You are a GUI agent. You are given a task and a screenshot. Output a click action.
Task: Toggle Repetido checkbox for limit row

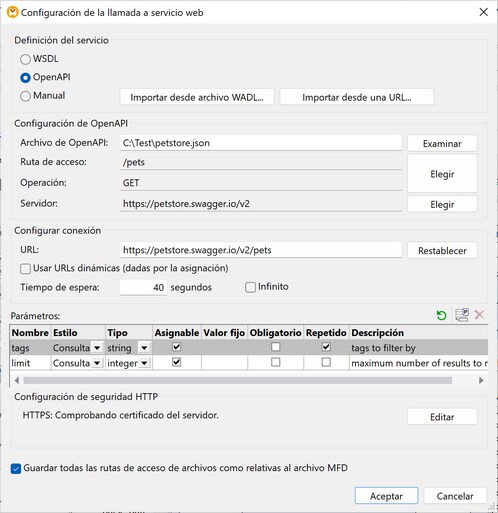coord(326,362)
